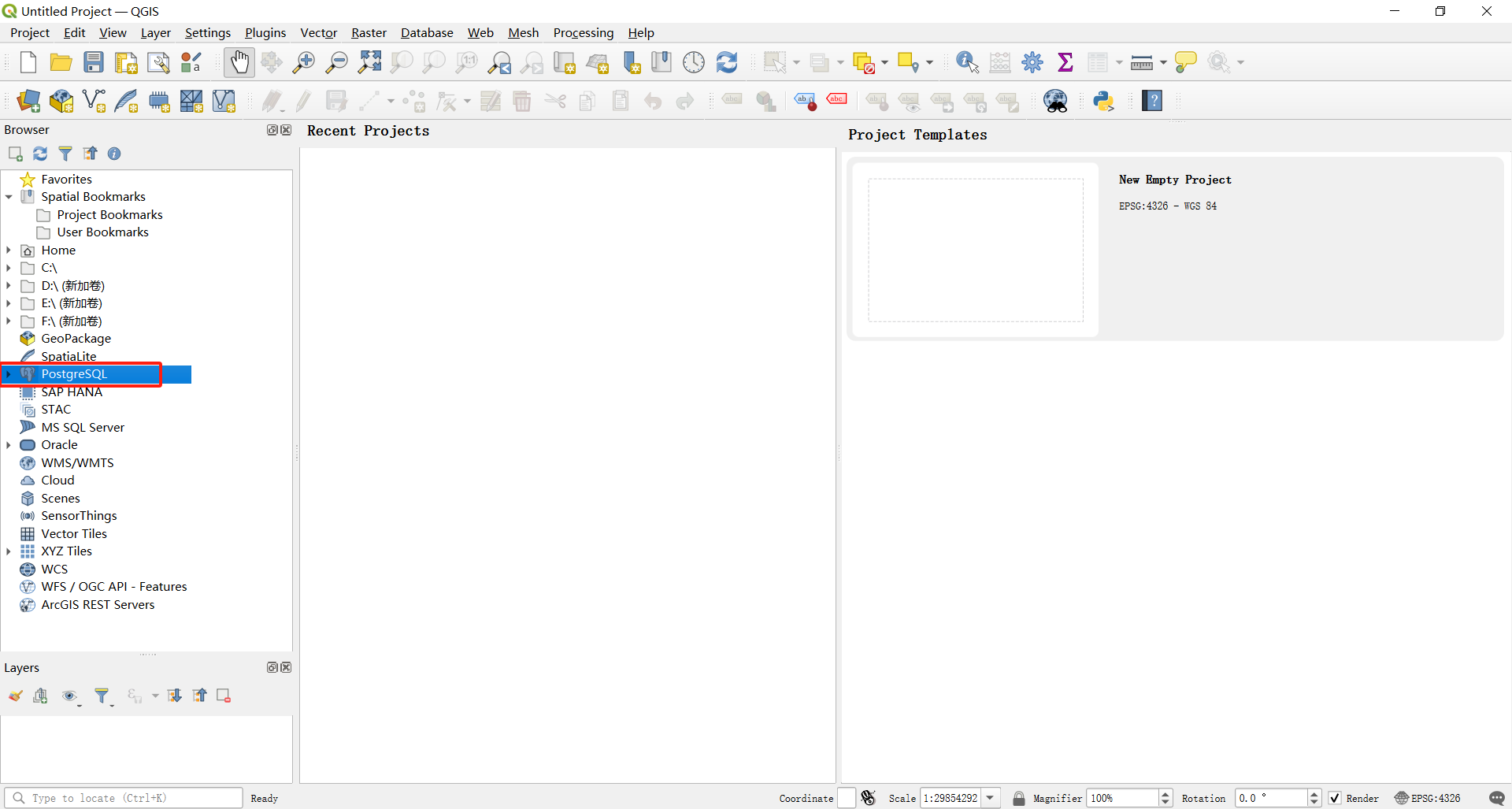Select the New Empty Project template
This screenshot has width=1512, height=809.
[x=976, y=250]
